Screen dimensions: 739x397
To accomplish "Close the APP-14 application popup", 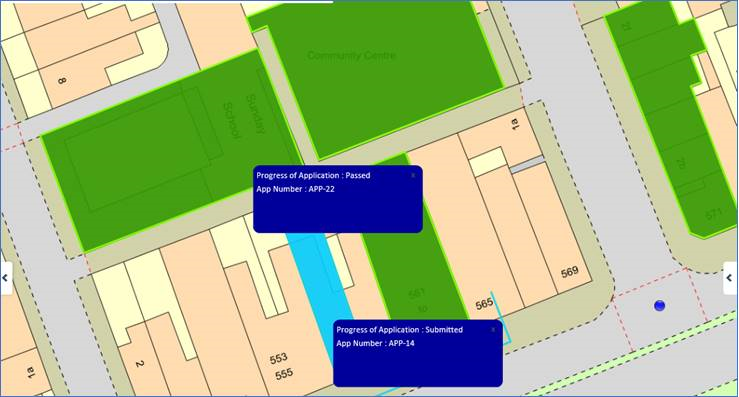I will (x=493, y=330).
